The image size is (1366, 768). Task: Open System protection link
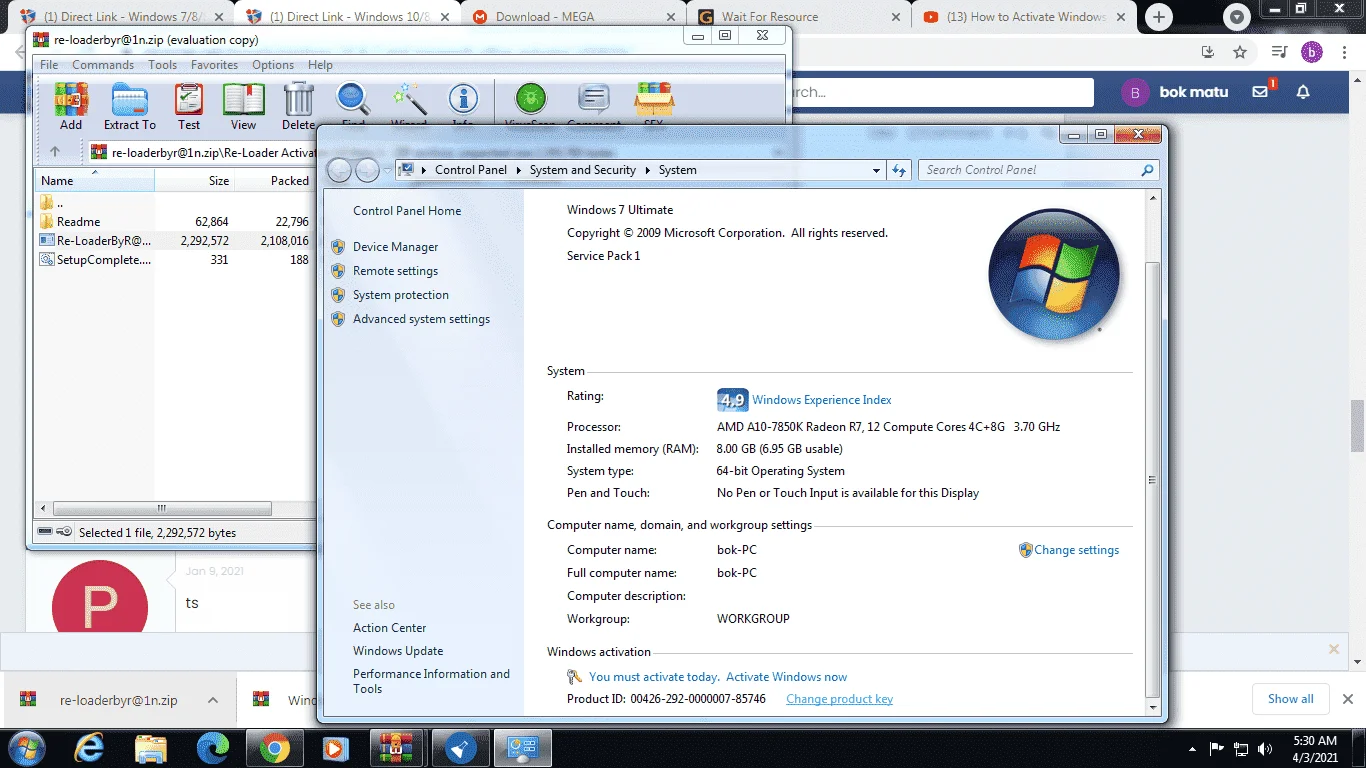tap(400, 295)
